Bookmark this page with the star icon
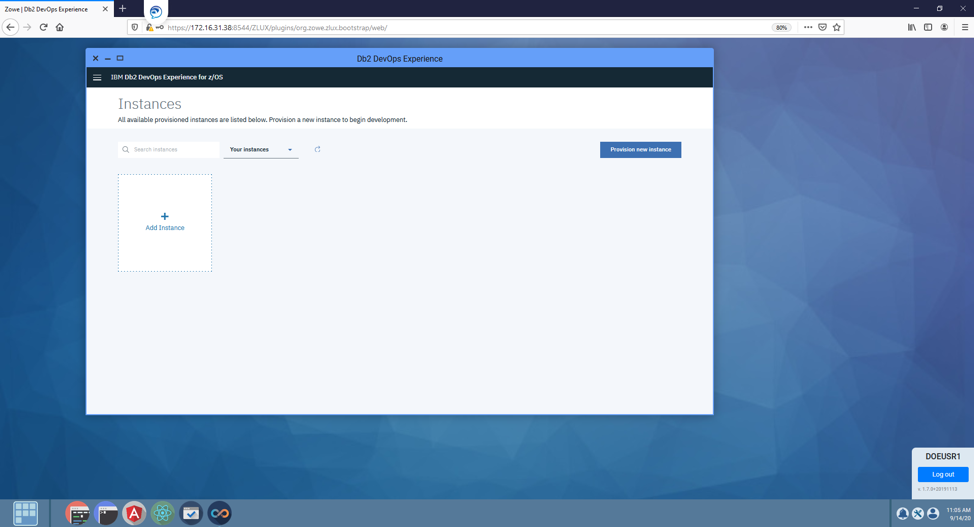The width and height of the screenshot is (974, 527). coord(837,27)
